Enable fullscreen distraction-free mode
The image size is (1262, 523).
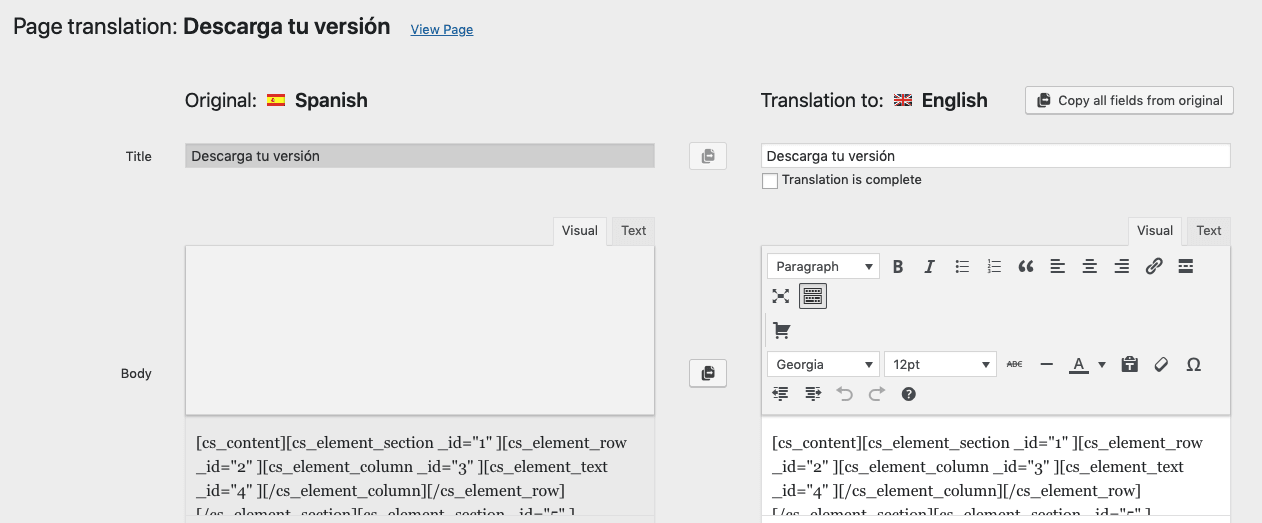[x=781, y=296]
